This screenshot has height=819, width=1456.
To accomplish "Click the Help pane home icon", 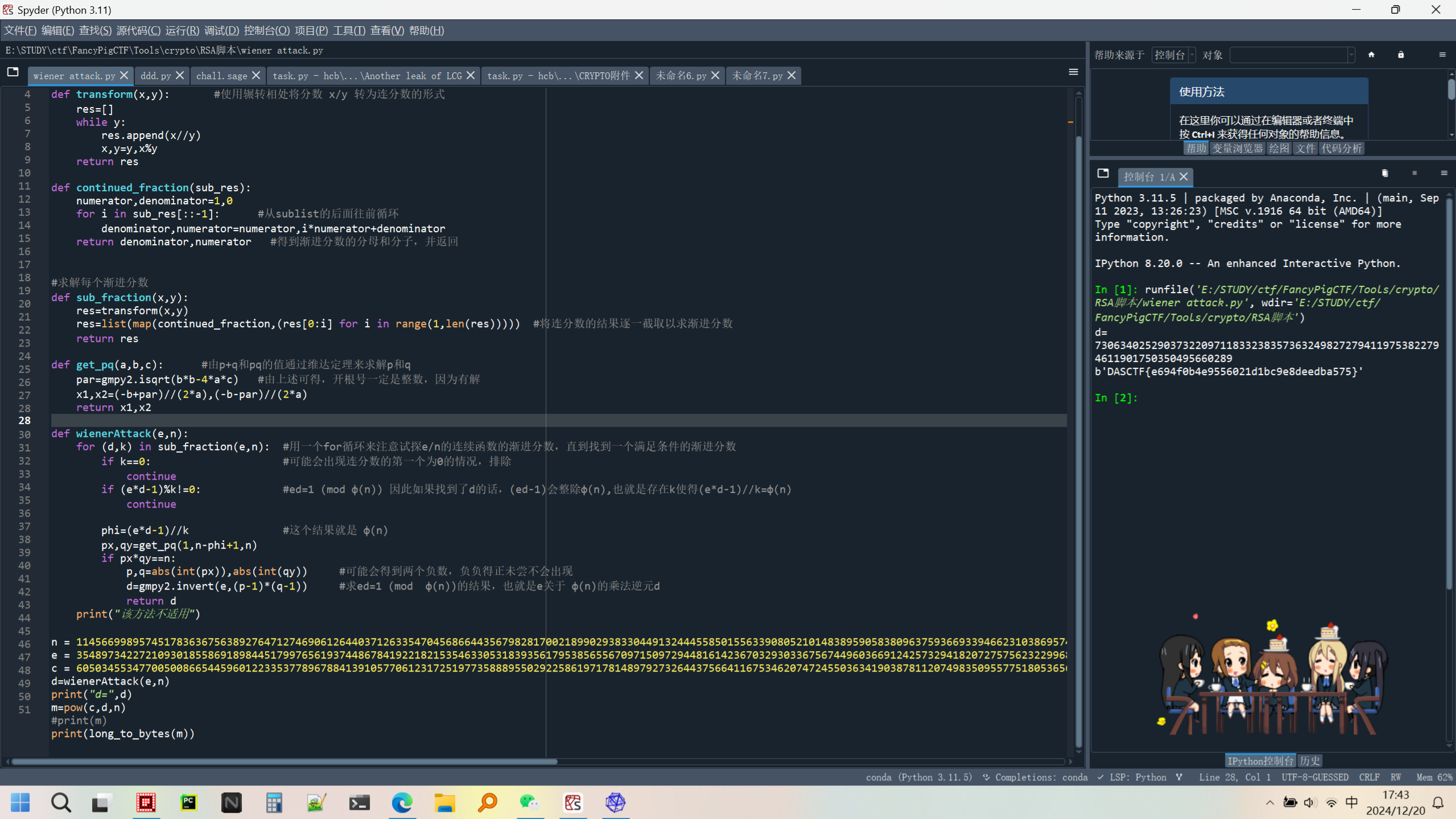I will pos(1371,55).
